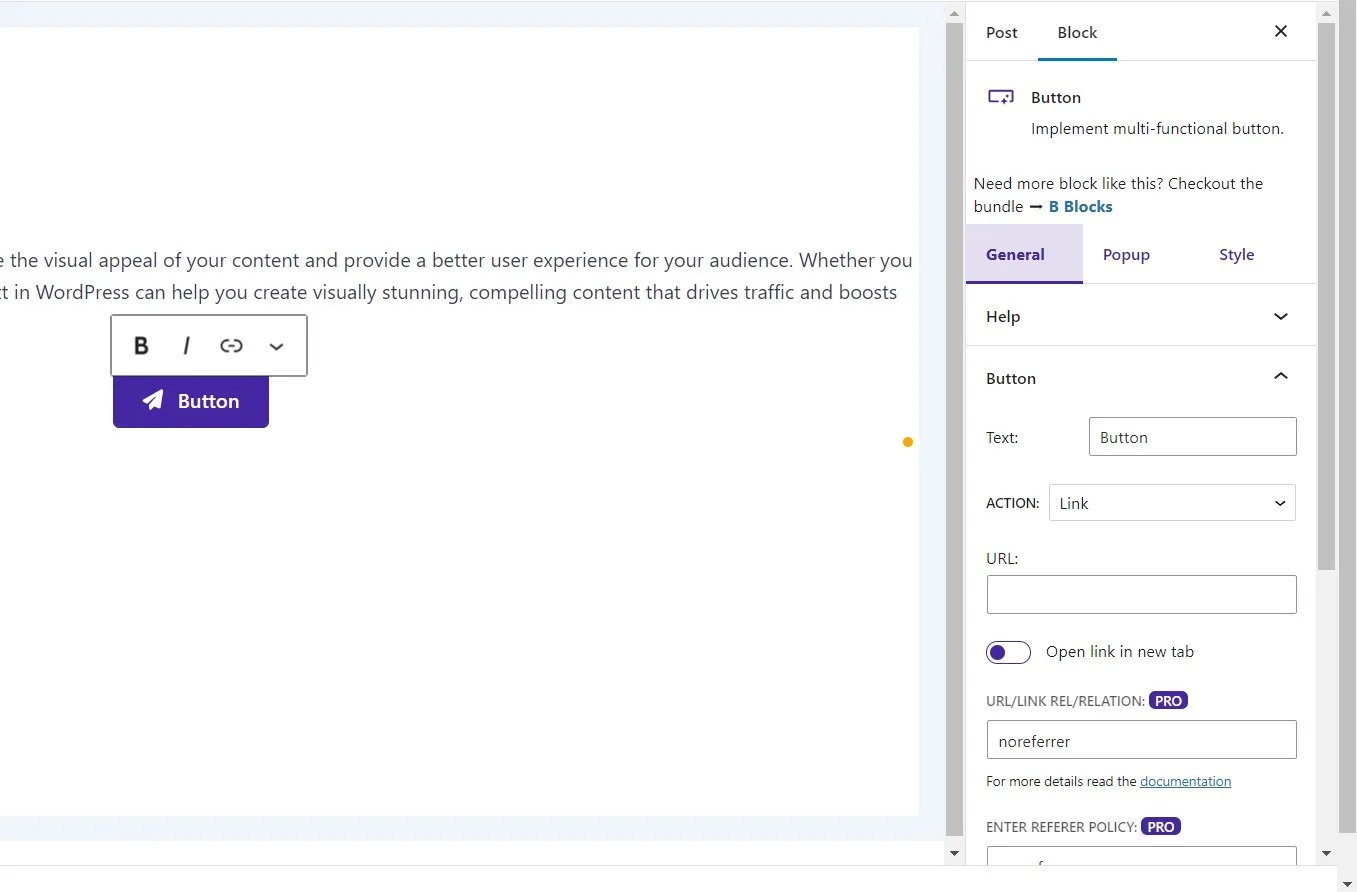Click the button Text input field
1357x892 pixels.
(x=1192, y=437)
